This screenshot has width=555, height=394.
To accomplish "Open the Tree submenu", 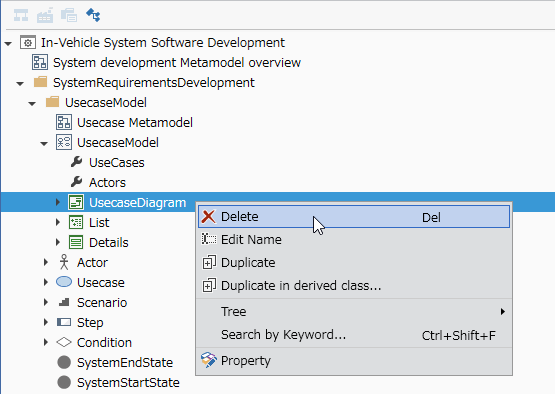I will coord(354,312).
